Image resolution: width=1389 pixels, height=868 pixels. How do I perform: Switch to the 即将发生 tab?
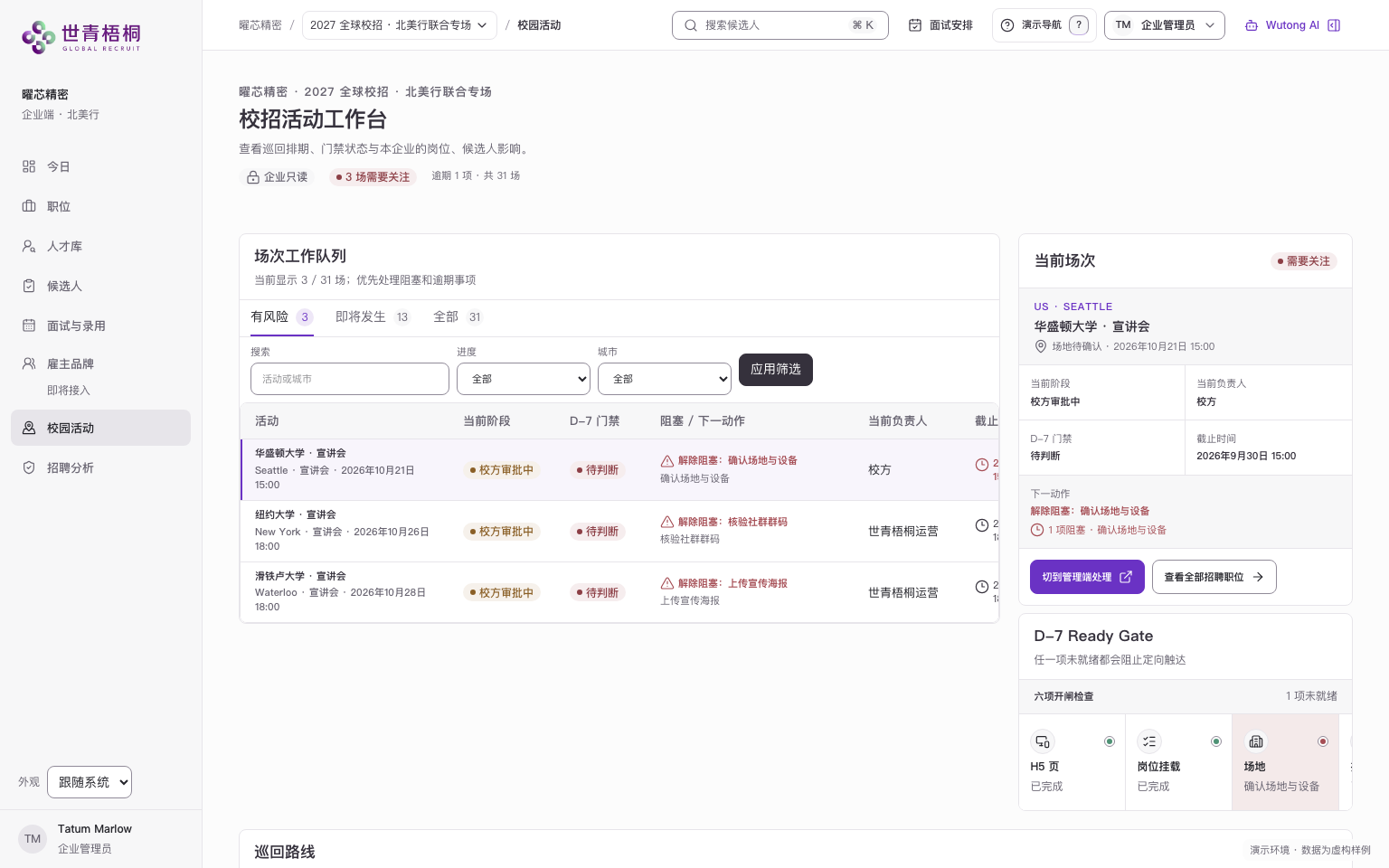click(372, 317)
